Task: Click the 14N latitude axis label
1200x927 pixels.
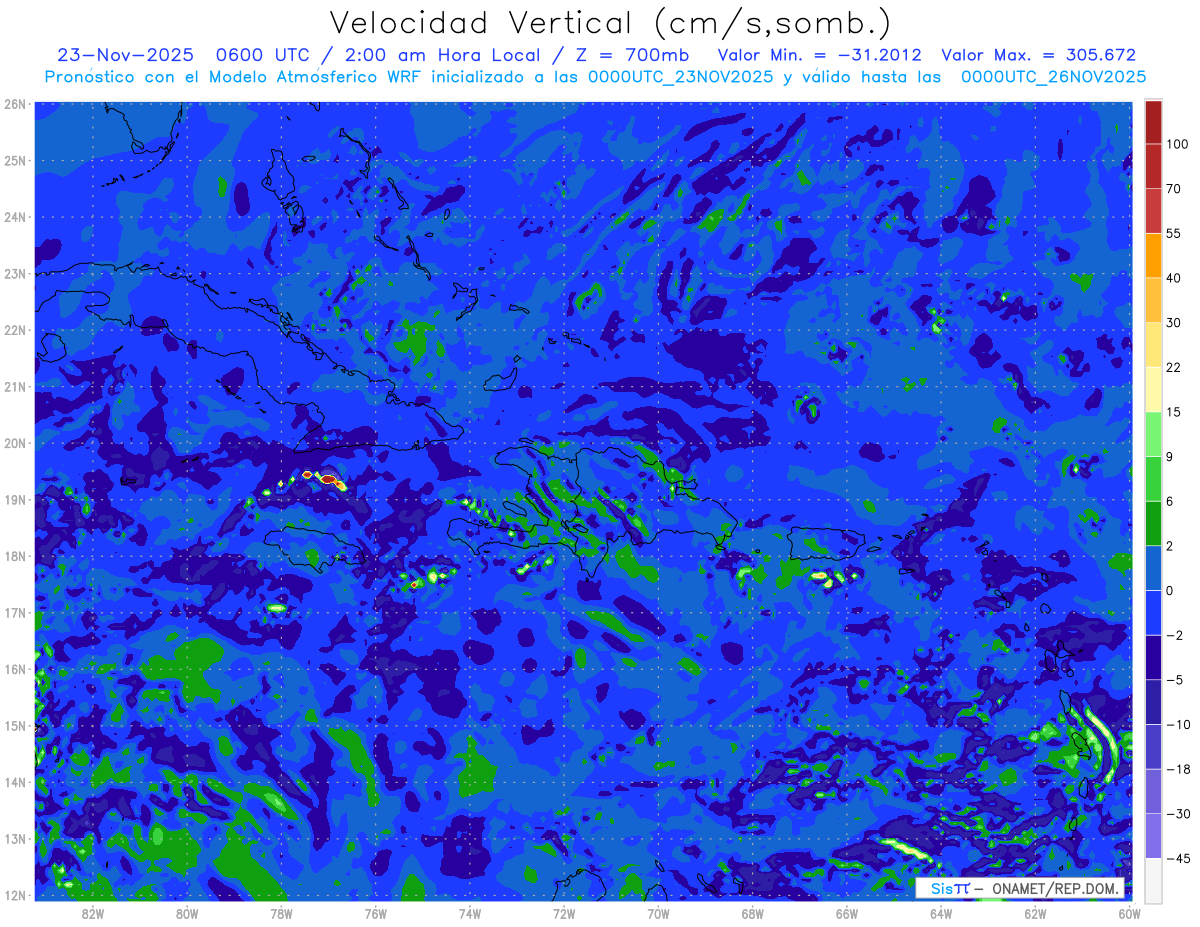Action: click(x=15, y=782)
